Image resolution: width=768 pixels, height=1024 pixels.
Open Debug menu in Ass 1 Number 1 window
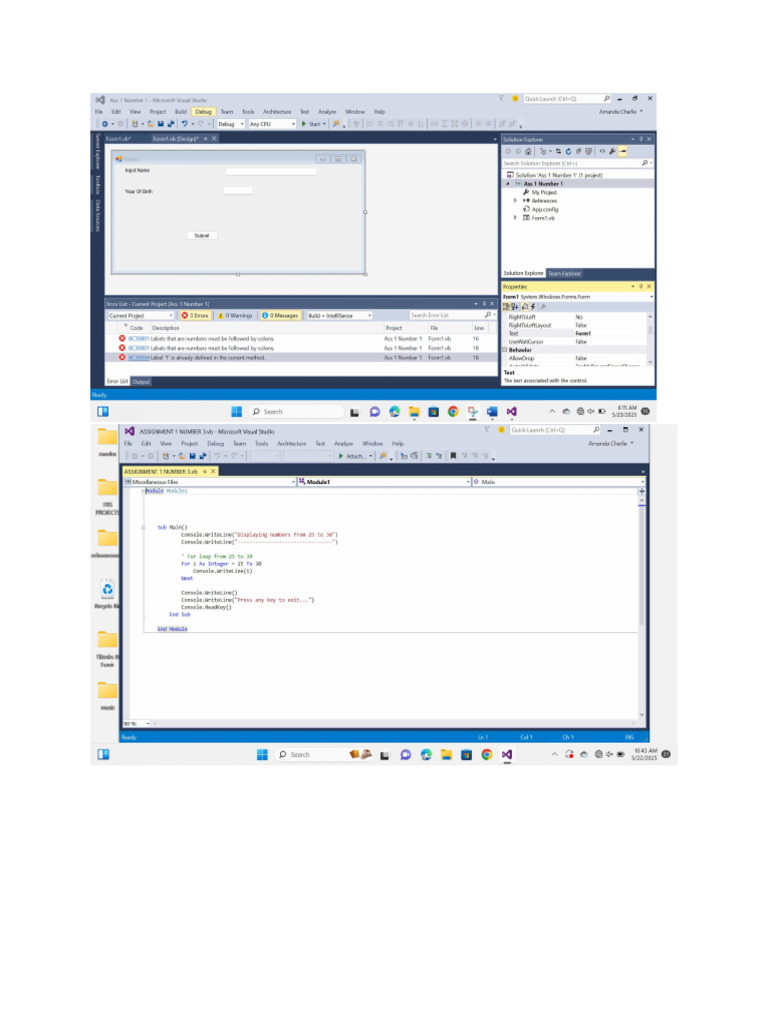204,112
